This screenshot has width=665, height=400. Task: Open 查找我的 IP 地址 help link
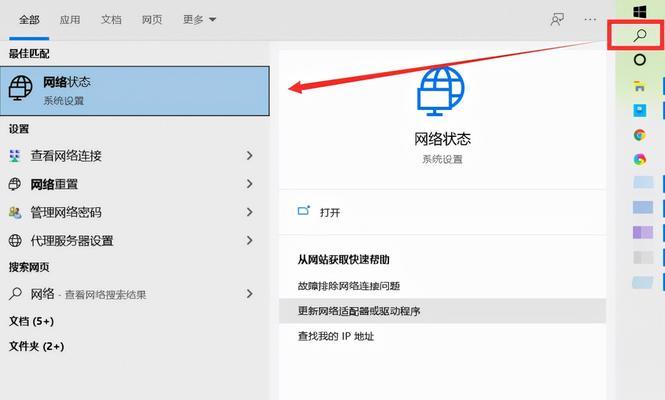[x=336, y=336]
